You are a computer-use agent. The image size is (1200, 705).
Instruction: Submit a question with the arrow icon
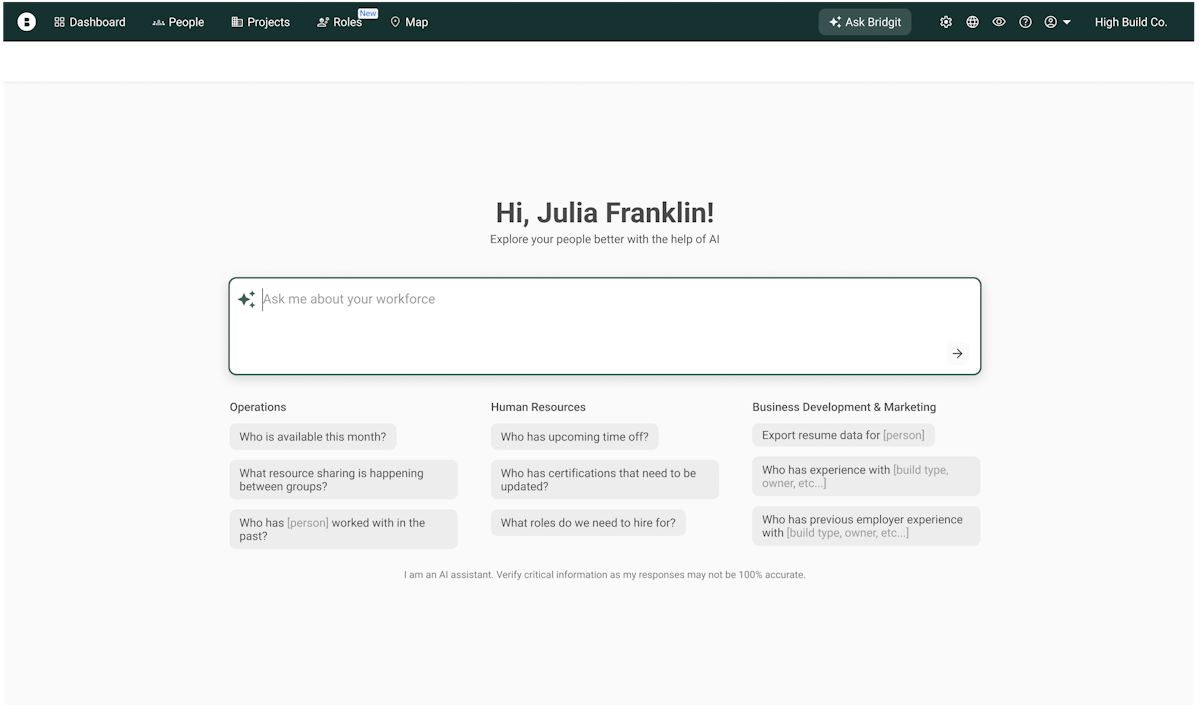point(957,353)
